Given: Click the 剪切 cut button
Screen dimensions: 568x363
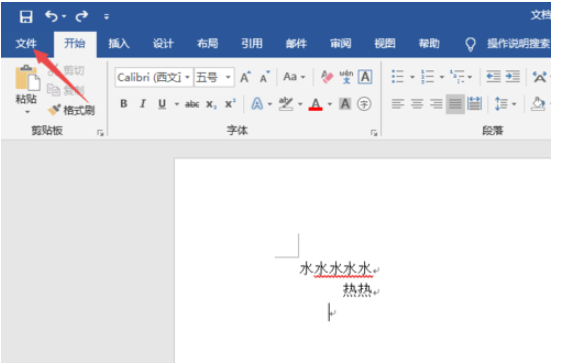Looking at the screenshot, I should tap(66, 70).
